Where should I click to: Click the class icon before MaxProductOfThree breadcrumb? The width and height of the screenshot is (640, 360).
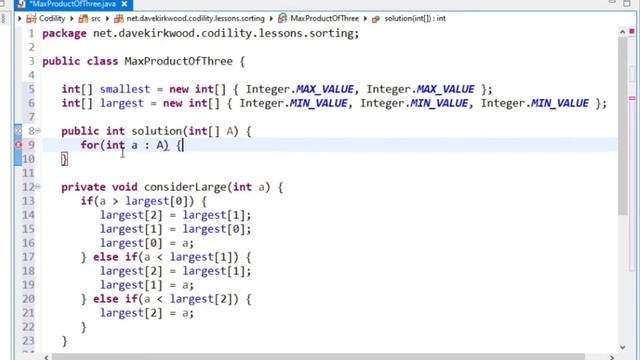click(x=282, y=18)
